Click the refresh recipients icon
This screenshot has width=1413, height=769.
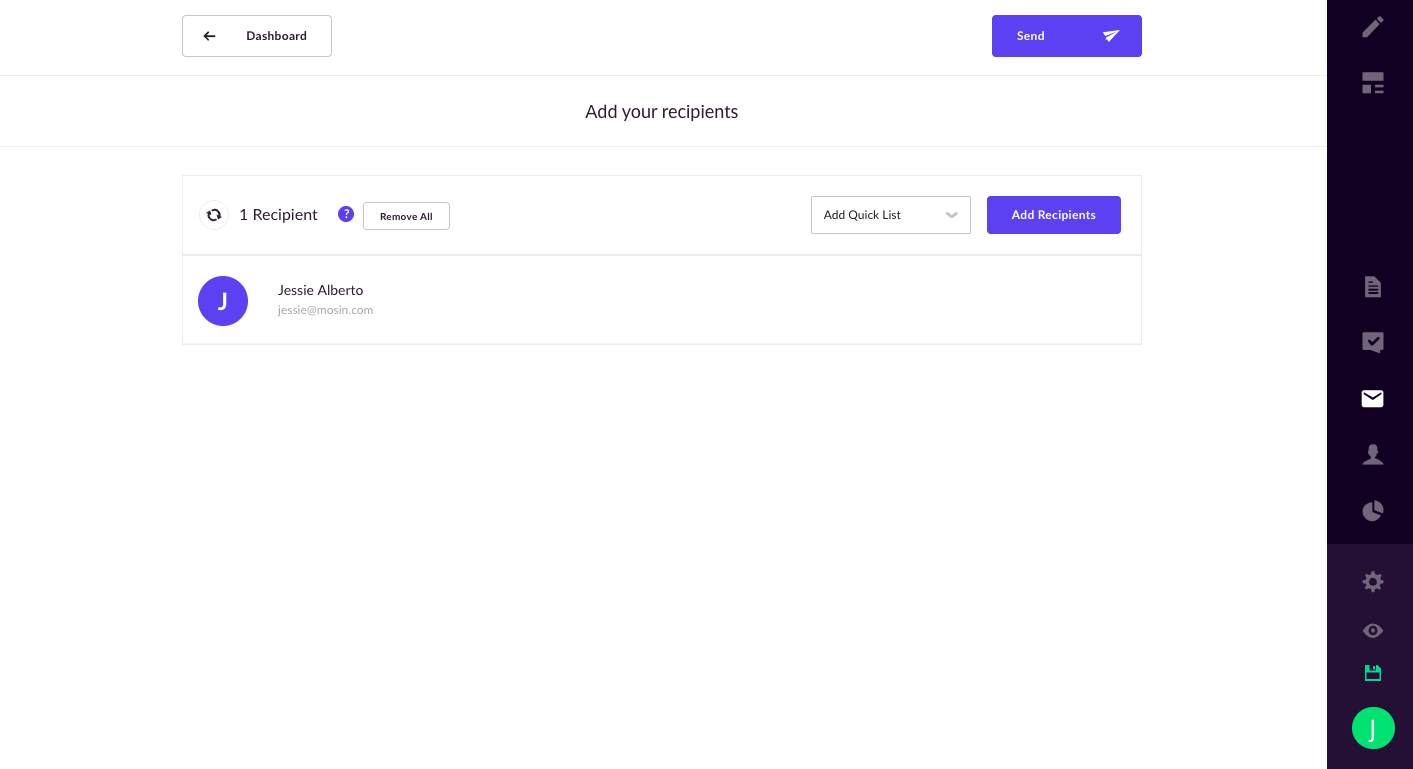pos(214,215)
